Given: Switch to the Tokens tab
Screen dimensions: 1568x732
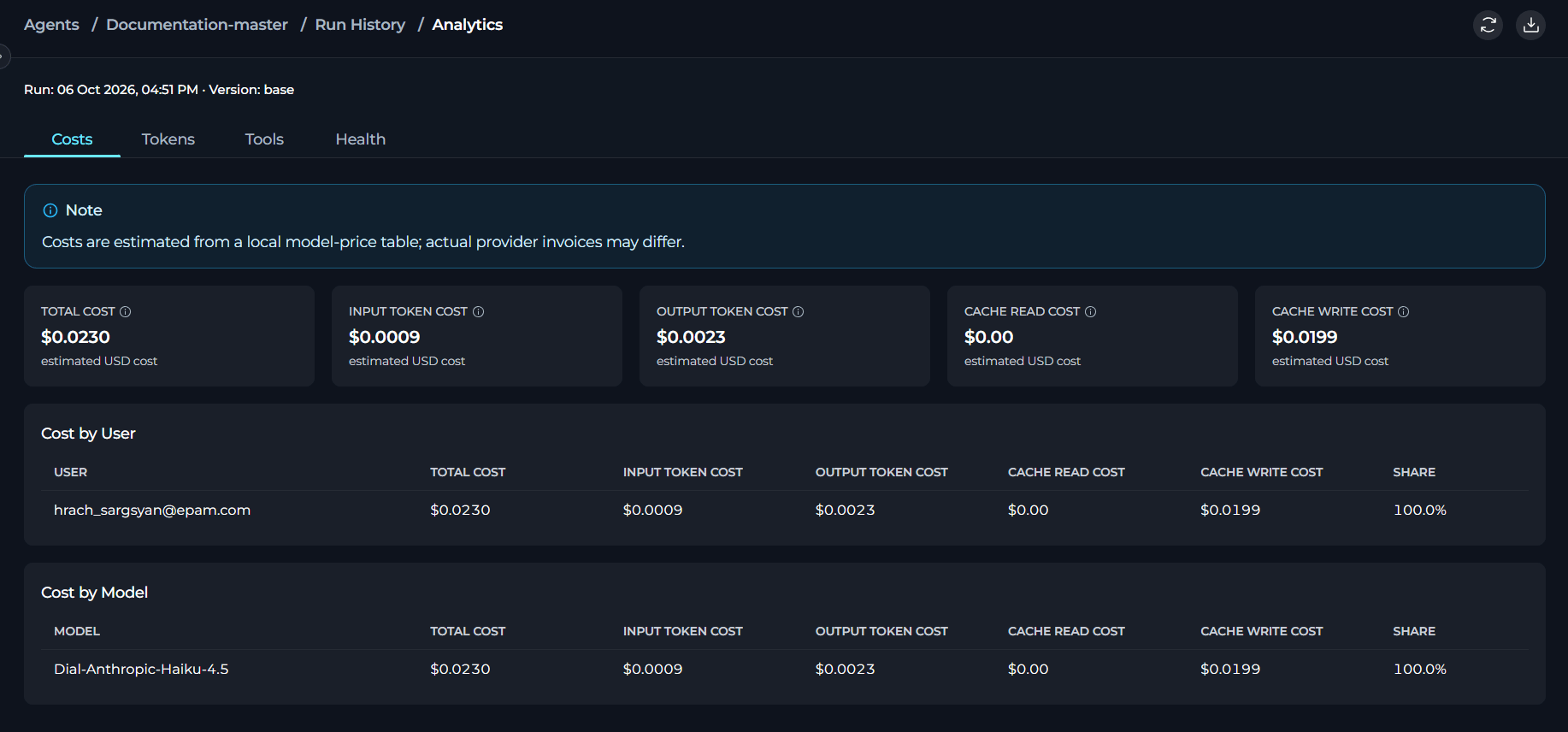Looking at the screenshot, I should 168,139.
